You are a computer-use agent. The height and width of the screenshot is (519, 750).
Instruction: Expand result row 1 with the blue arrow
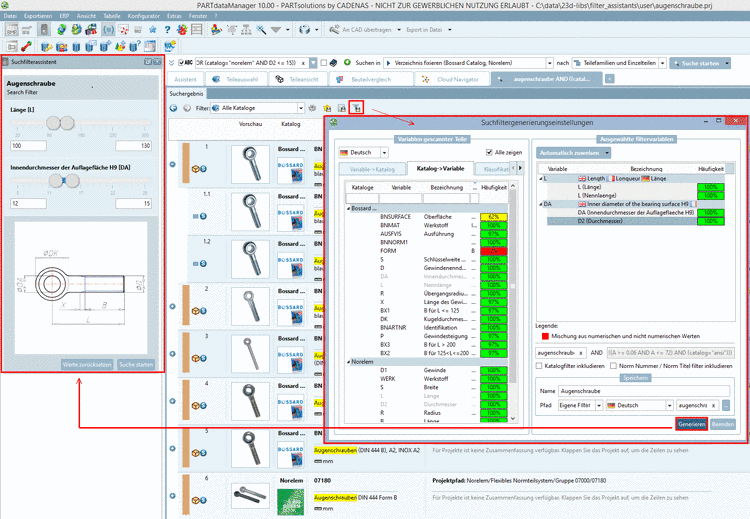(x=173, y=164)
